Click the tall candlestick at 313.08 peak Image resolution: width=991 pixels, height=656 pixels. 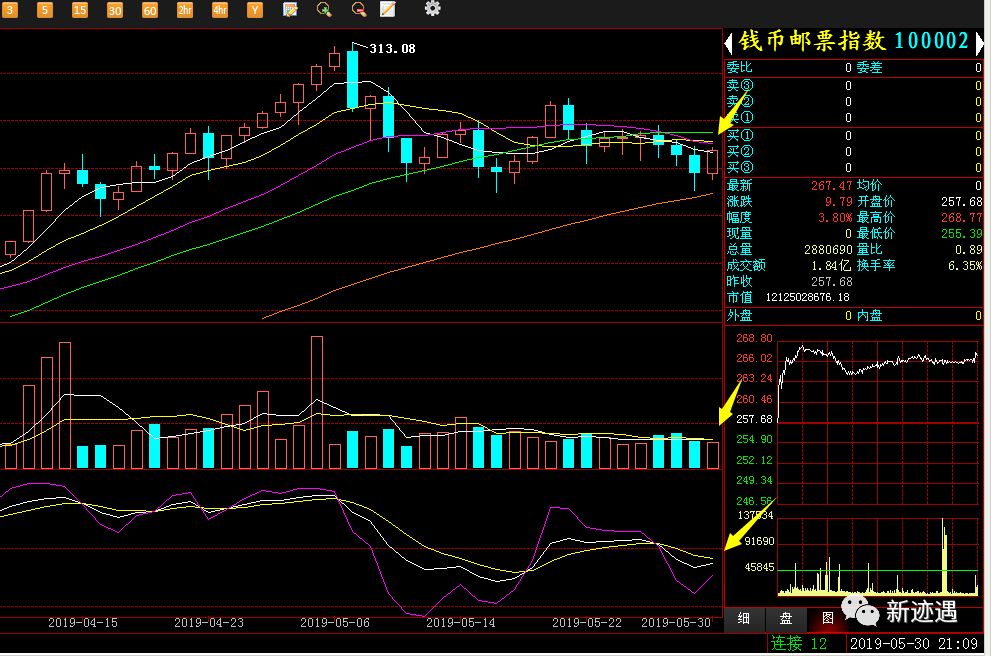click(x=352, y=79)
